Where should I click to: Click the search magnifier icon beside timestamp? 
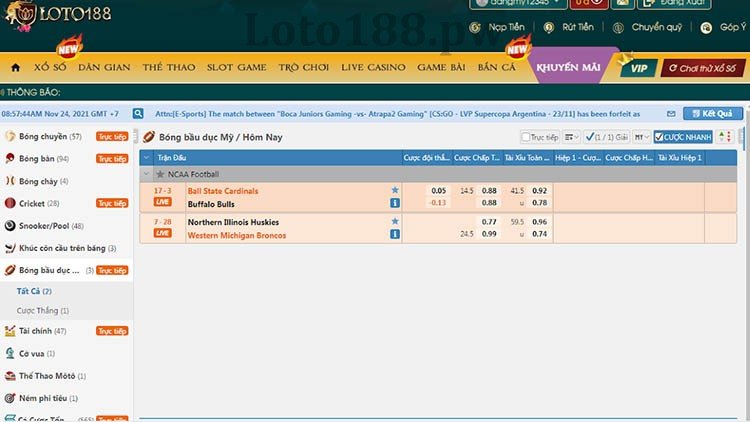[138, 114]
